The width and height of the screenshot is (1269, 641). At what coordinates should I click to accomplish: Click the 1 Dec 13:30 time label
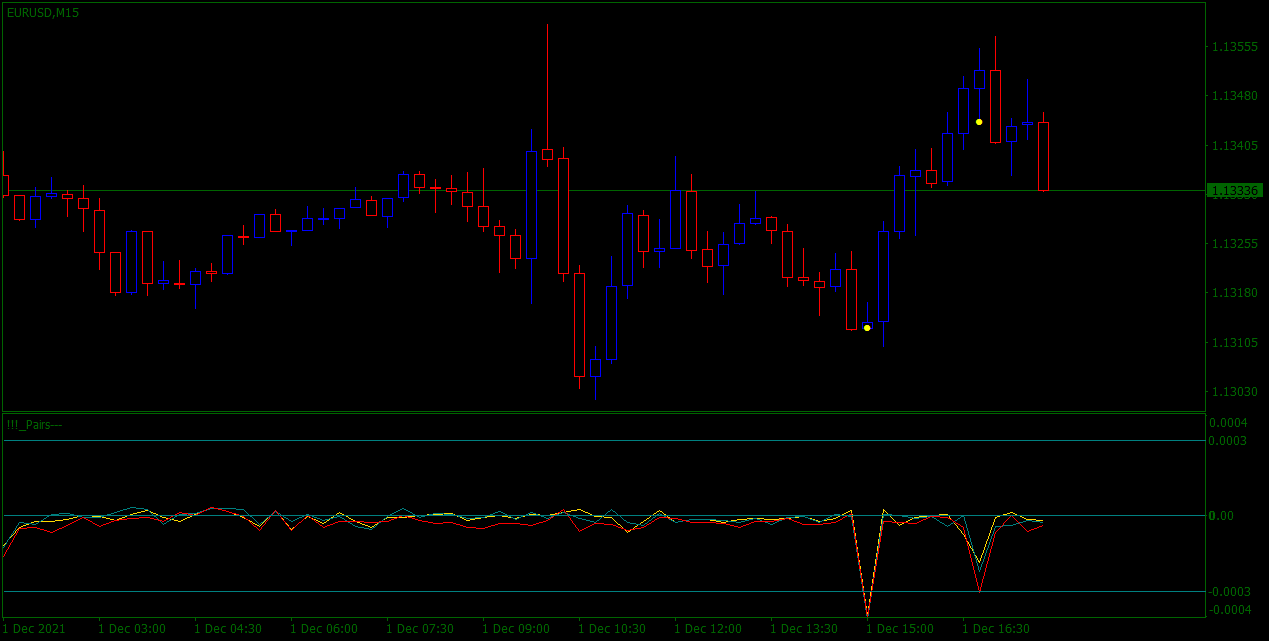[x=804, y=629]
